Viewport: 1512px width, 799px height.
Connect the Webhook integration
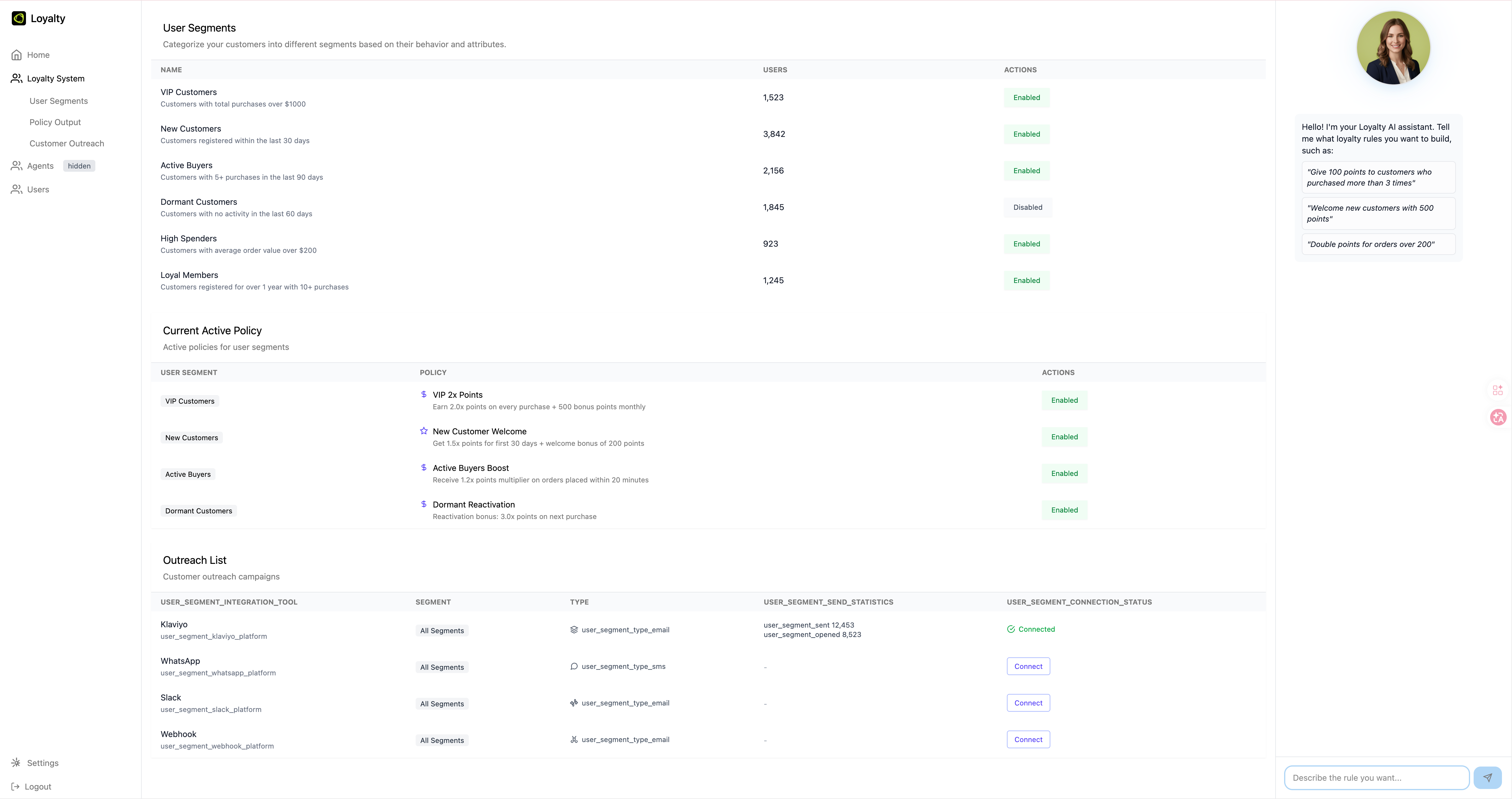(1028, 740)
